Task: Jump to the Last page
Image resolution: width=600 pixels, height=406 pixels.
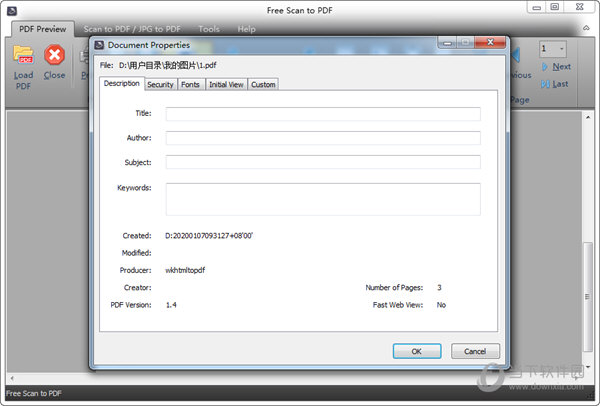Action: click(554, 84)
